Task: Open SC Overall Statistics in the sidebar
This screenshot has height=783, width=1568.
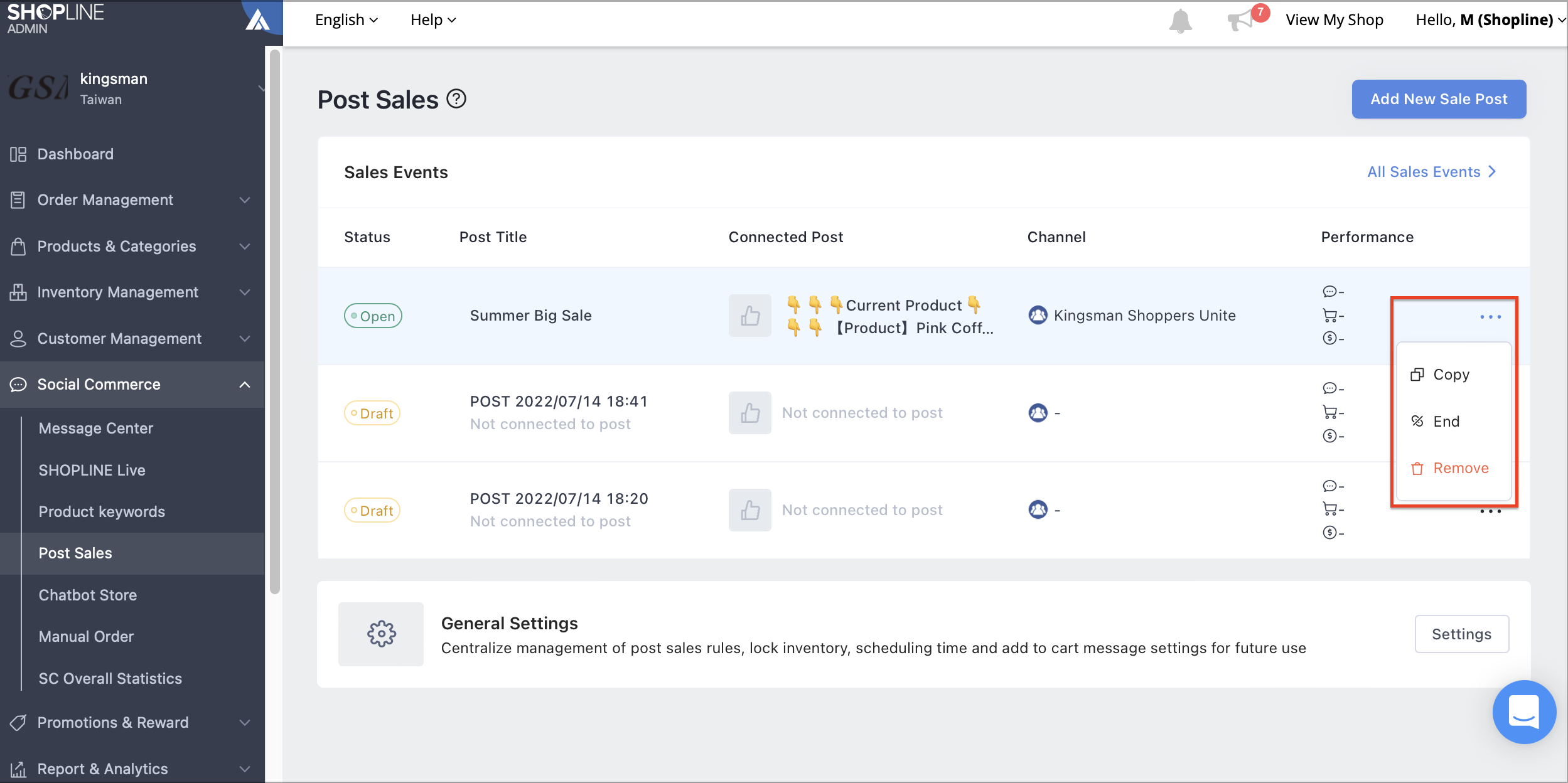Action: coord(110,679)
